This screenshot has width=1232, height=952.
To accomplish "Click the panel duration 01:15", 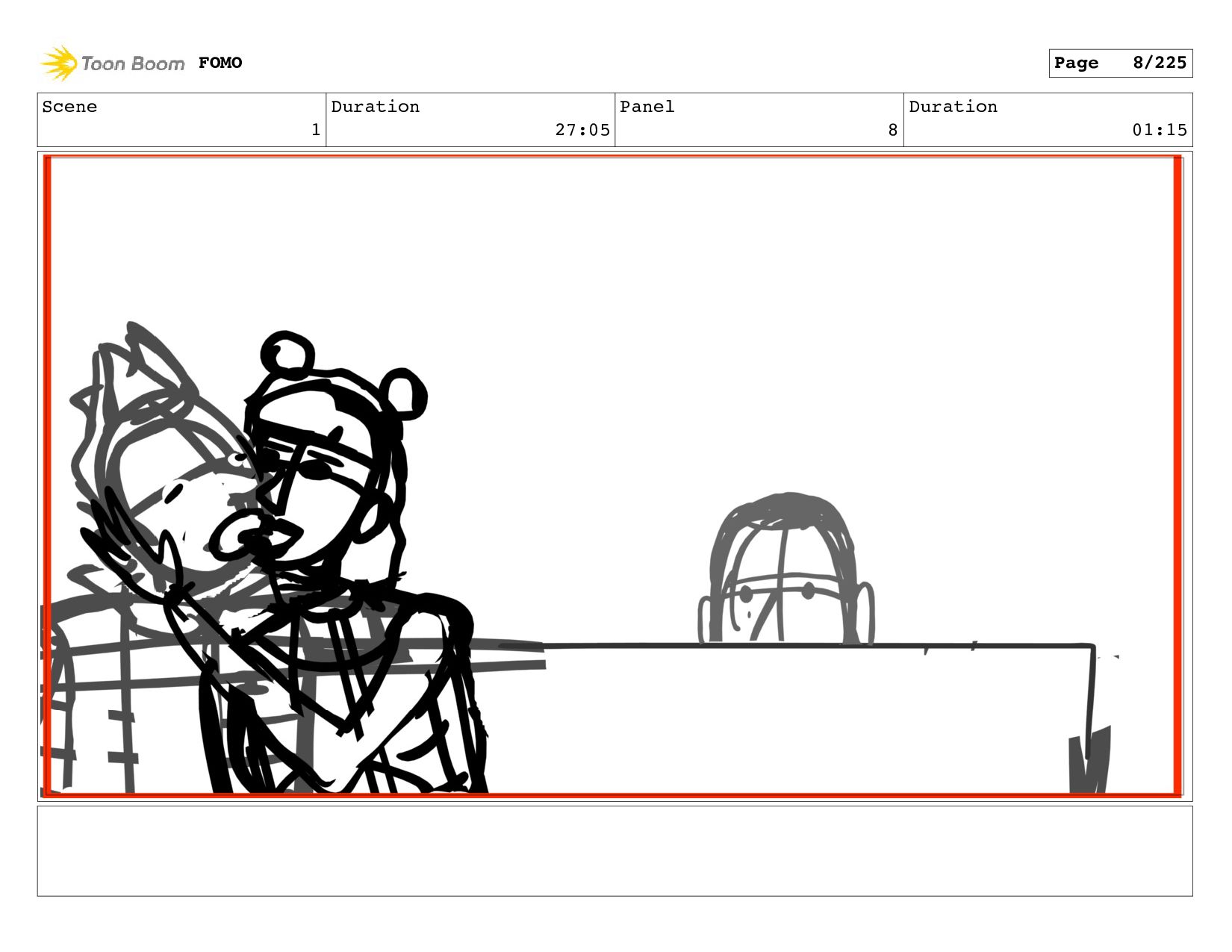I will (1160, 130).
